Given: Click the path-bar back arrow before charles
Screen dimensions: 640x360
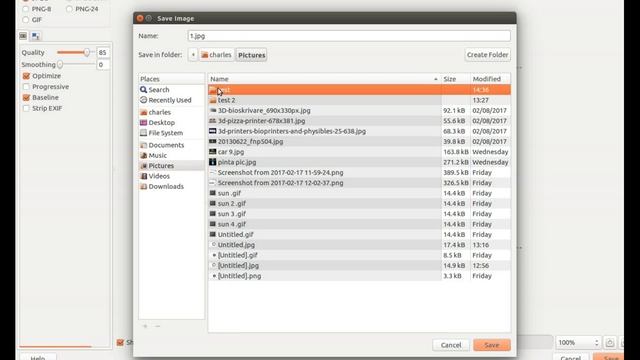Looking at the screenshot, I should (x=193, y=55).
